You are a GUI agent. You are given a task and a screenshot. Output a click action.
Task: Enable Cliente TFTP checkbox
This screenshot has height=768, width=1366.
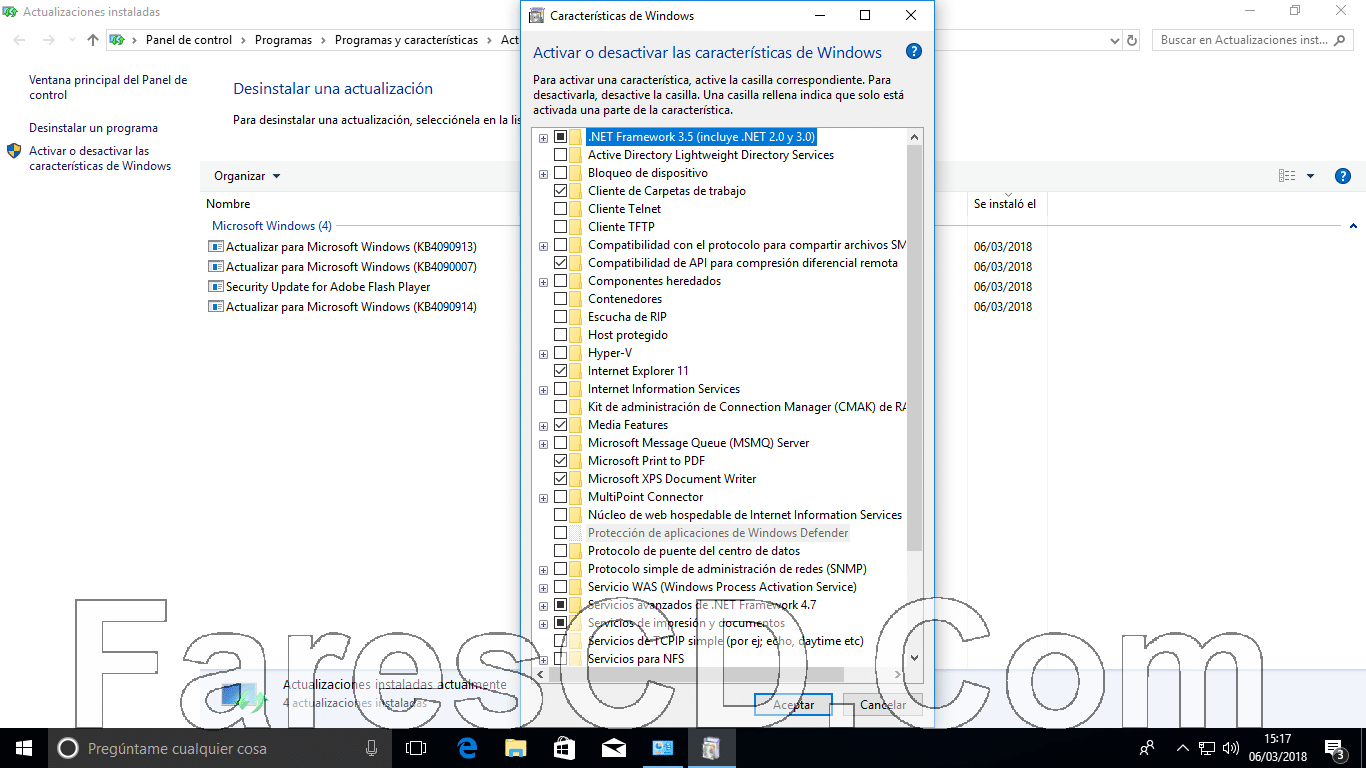coord(560,227)
